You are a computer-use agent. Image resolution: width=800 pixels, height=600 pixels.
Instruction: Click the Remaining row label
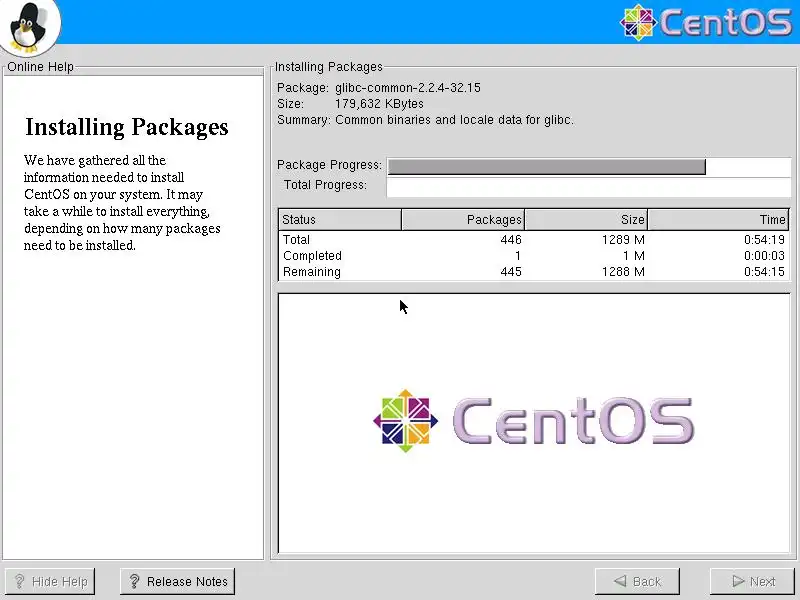(312, 271)
